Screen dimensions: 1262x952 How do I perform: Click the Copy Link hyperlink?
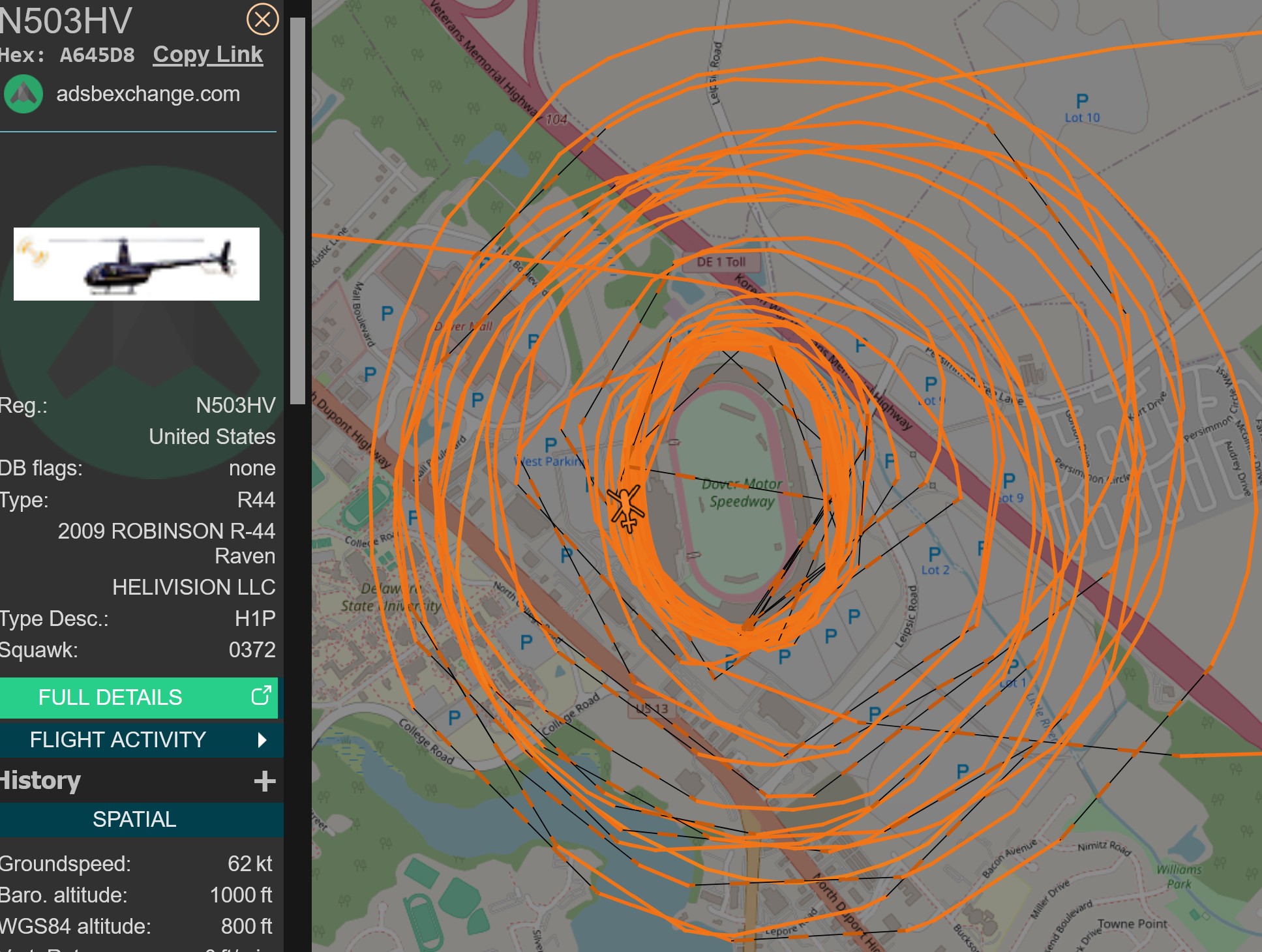[x=208, y=54]
